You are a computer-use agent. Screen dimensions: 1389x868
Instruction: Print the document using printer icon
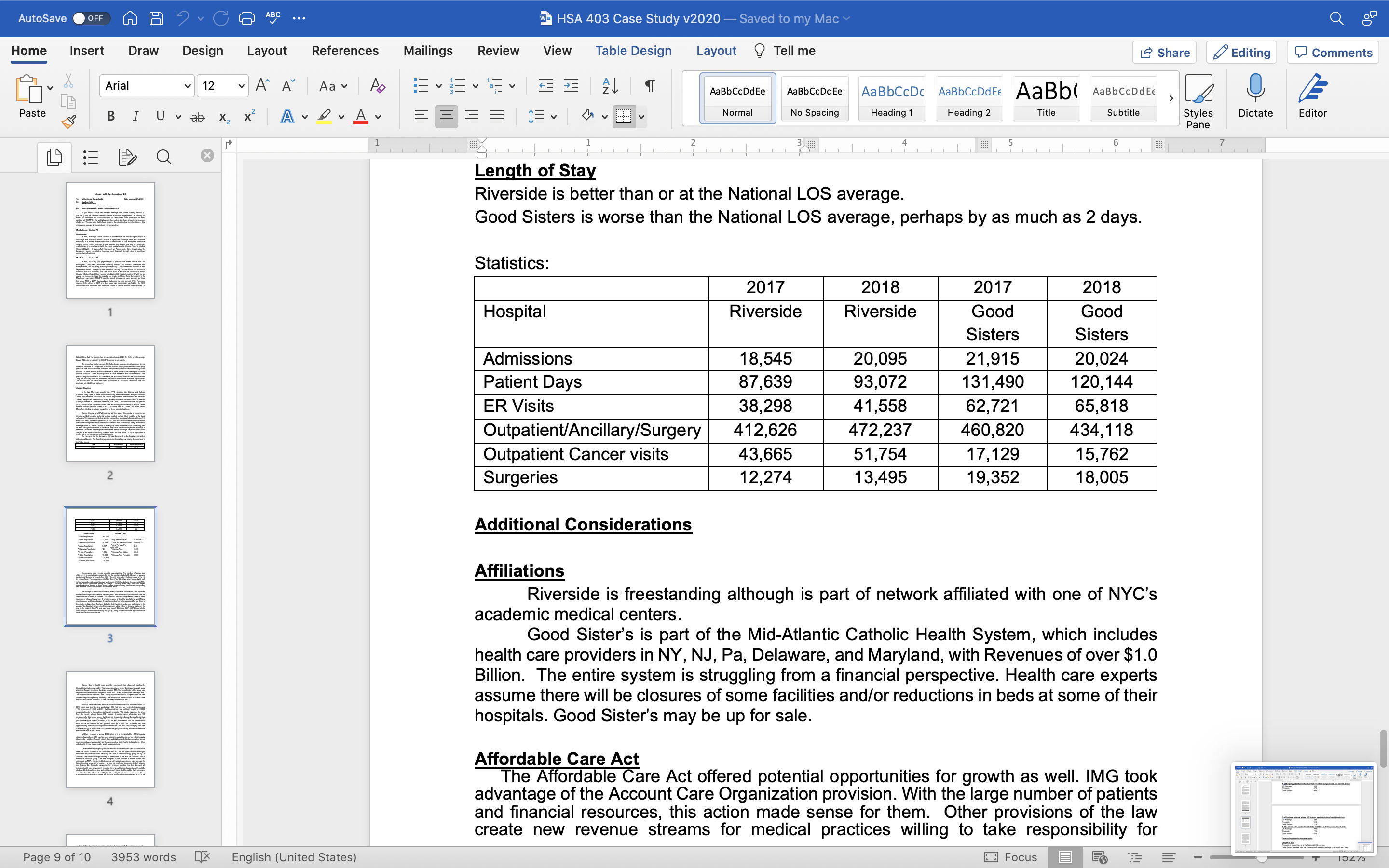coord(247,18)
